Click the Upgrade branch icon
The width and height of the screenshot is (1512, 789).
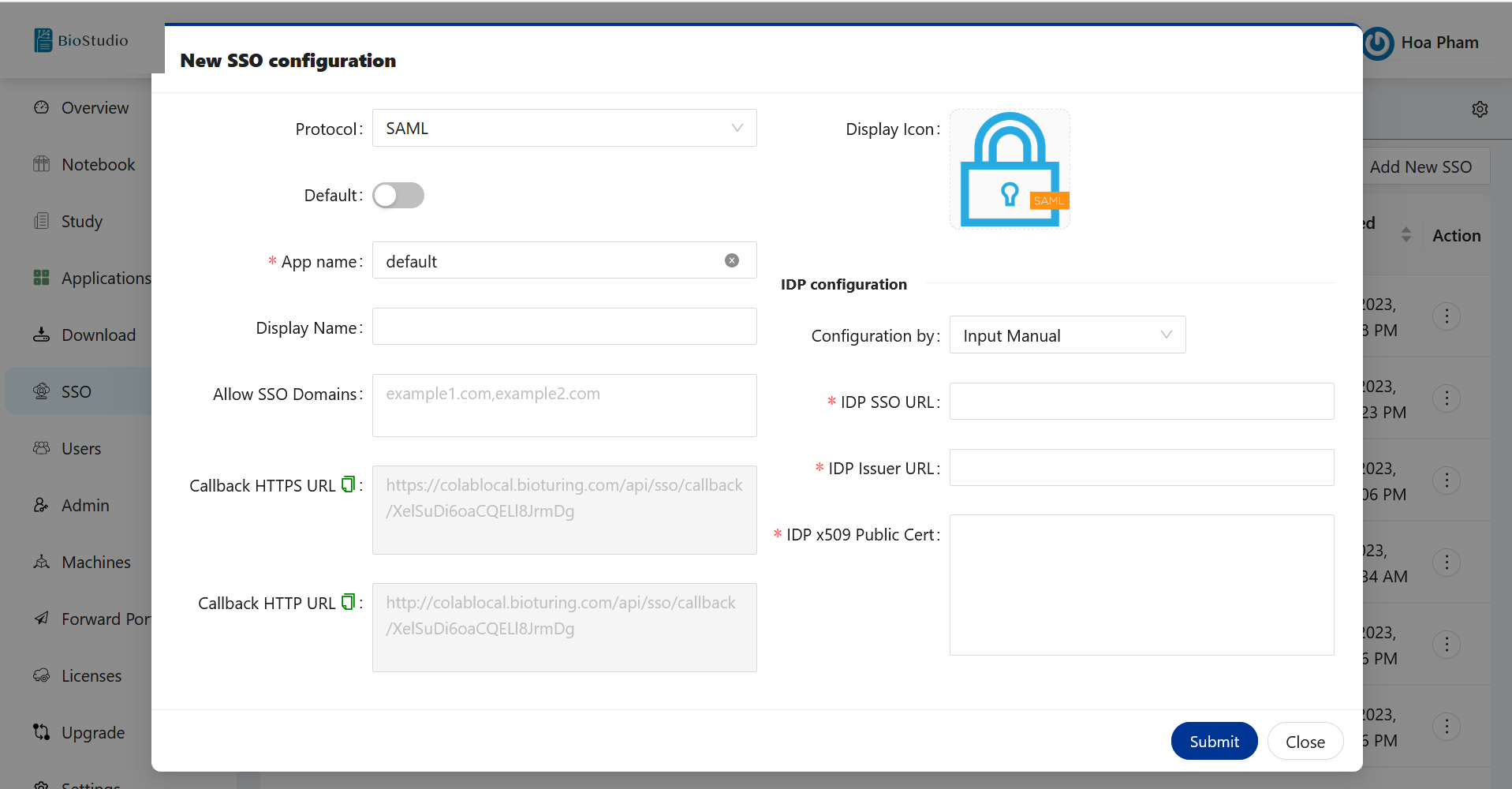[x=42, y=732]
